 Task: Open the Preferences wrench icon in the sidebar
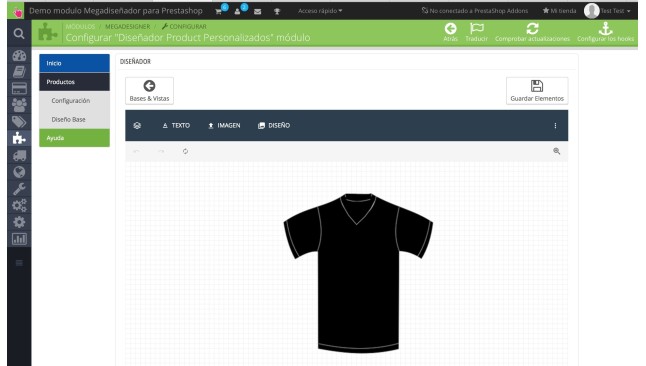(x=19, y=189)
